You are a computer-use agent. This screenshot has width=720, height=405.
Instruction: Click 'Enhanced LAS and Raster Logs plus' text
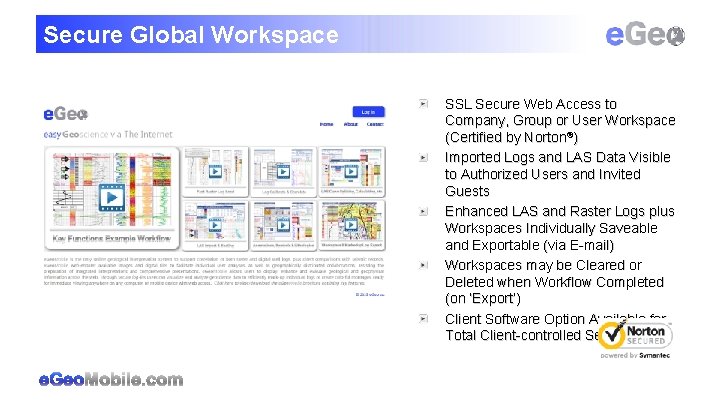point(559,211)
